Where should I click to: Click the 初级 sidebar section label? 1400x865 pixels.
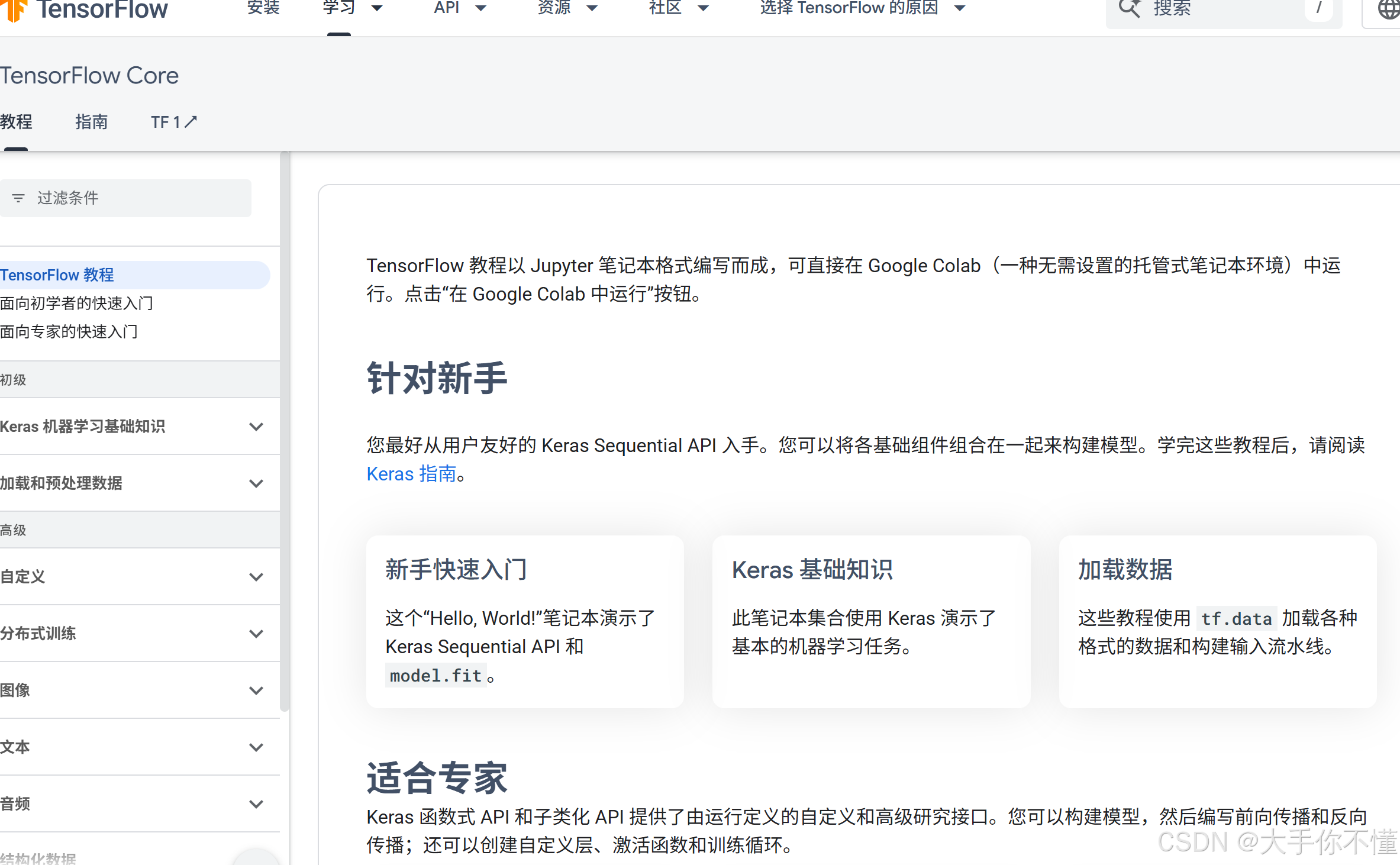(x=13, y=380)
